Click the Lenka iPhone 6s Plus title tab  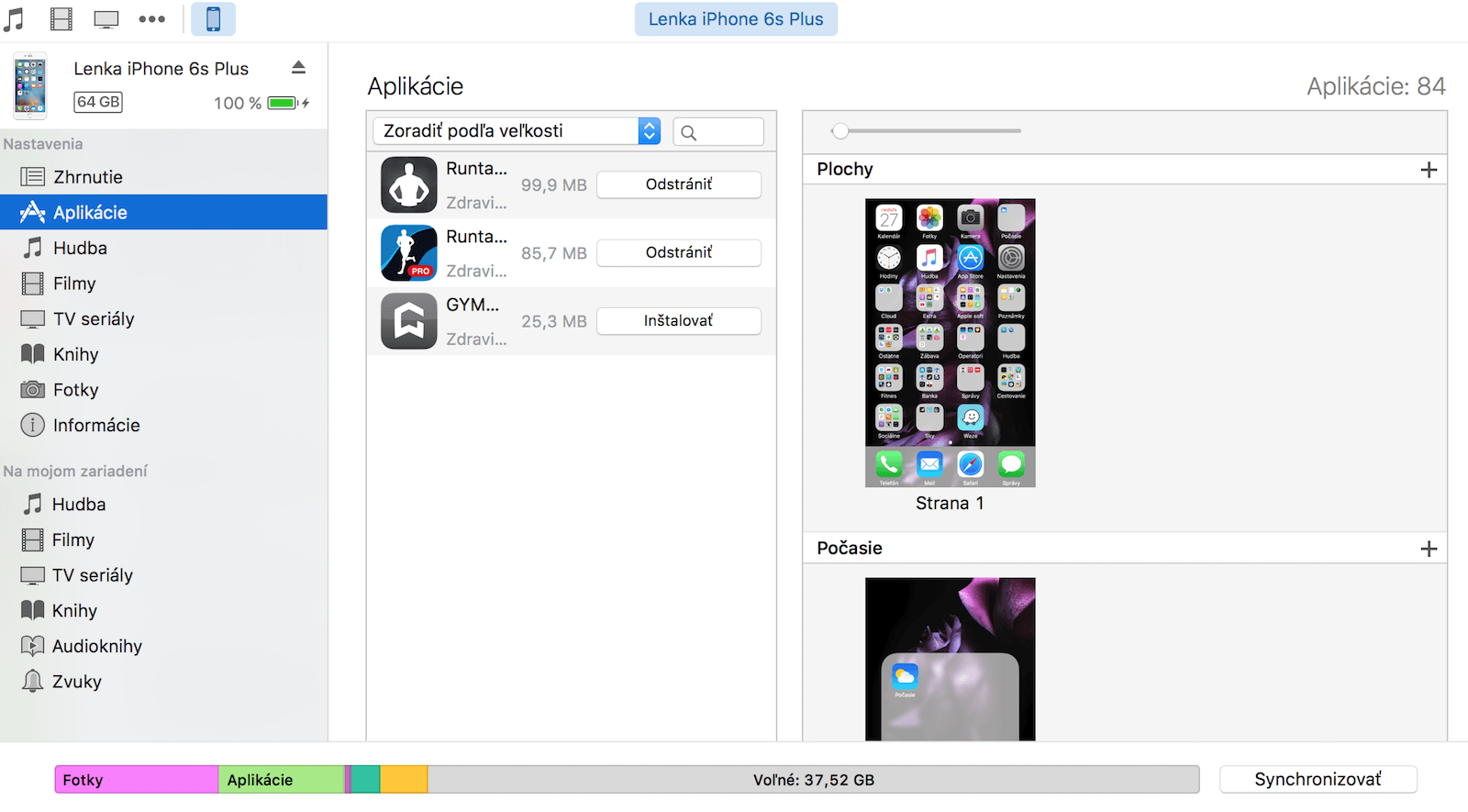click(x=736, y=18)
